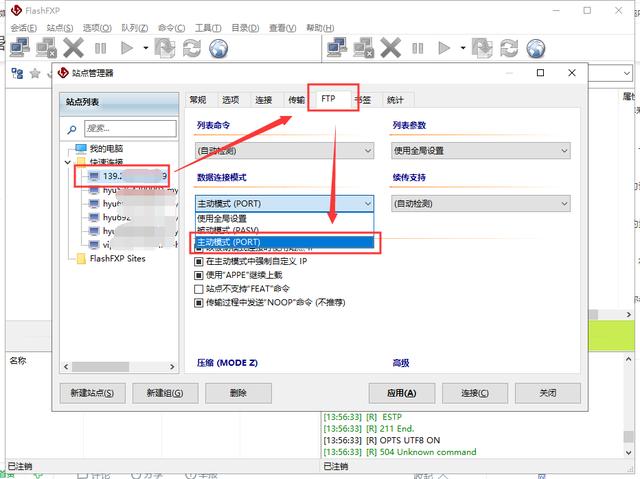Click the 删除 button
The width and height of the screenshot is (640, 479).
tap(238, 393)
